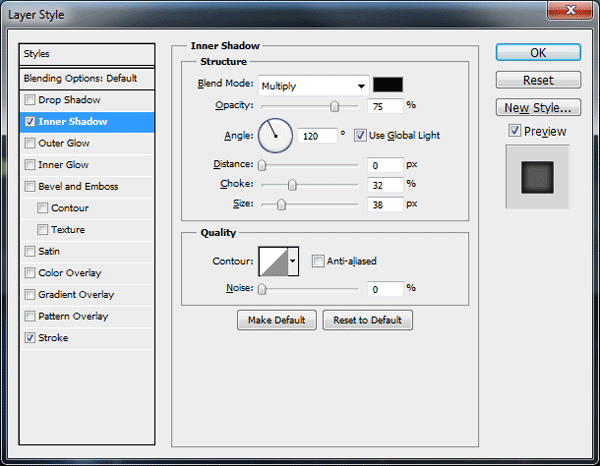Click the Noise value field

[385, 289]
